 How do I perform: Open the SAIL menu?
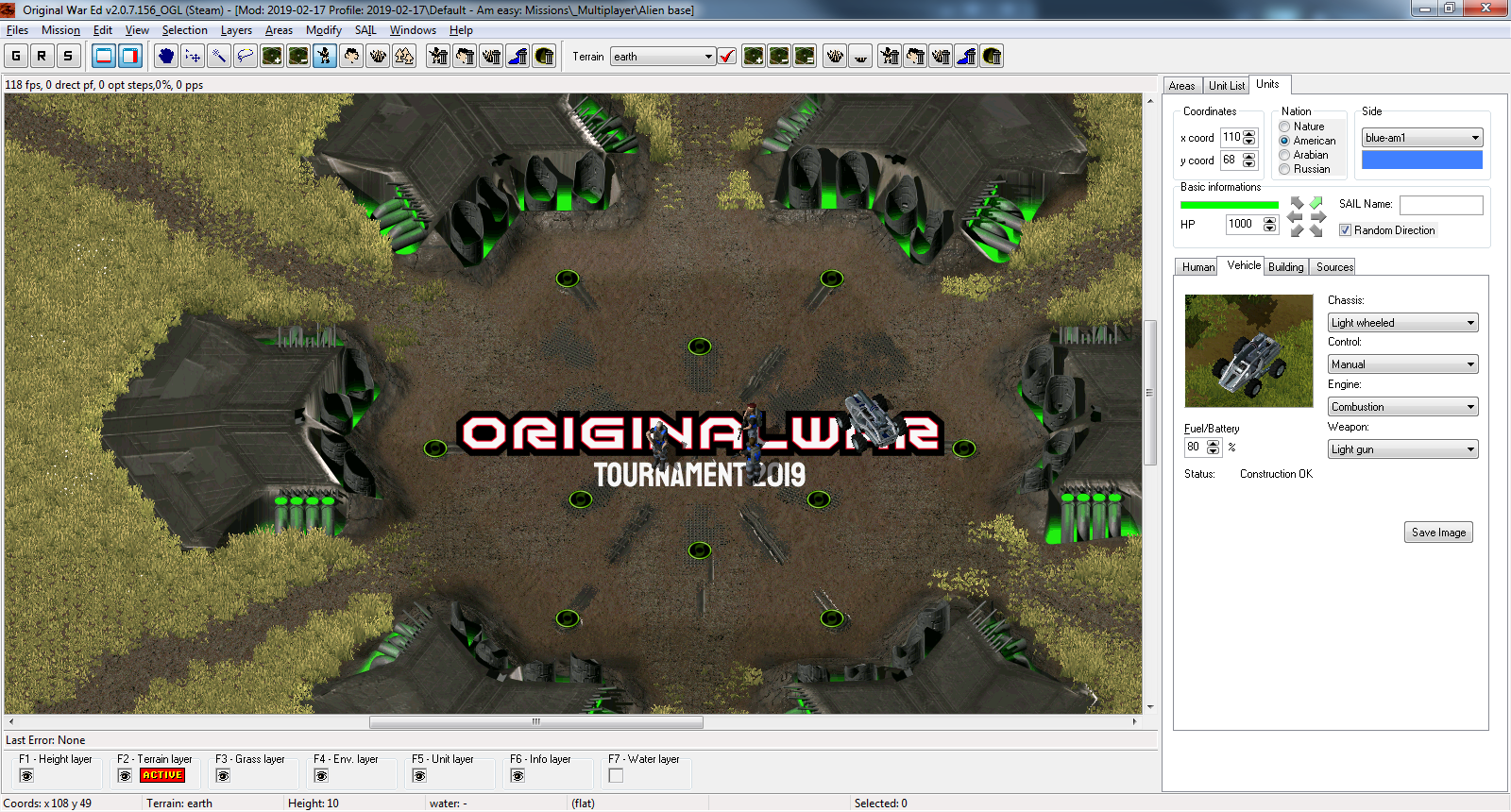365,30
